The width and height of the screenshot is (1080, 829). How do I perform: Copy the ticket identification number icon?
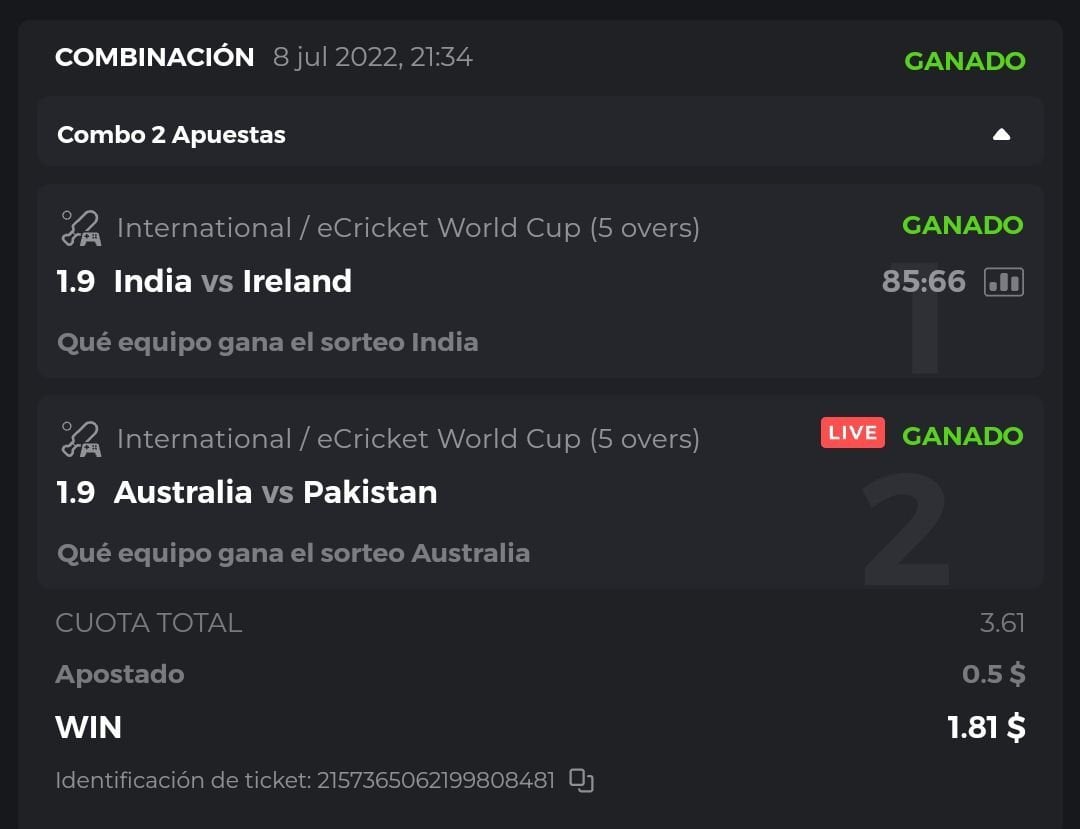pos(581,780)
